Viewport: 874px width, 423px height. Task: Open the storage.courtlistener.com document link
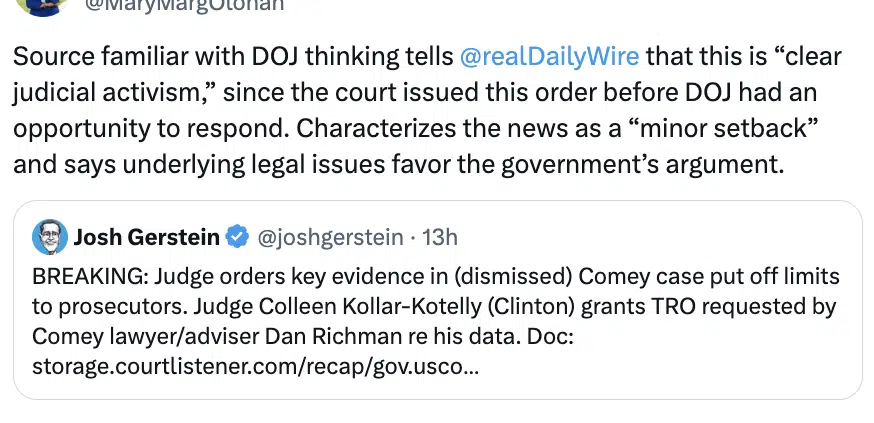[256, 365]
